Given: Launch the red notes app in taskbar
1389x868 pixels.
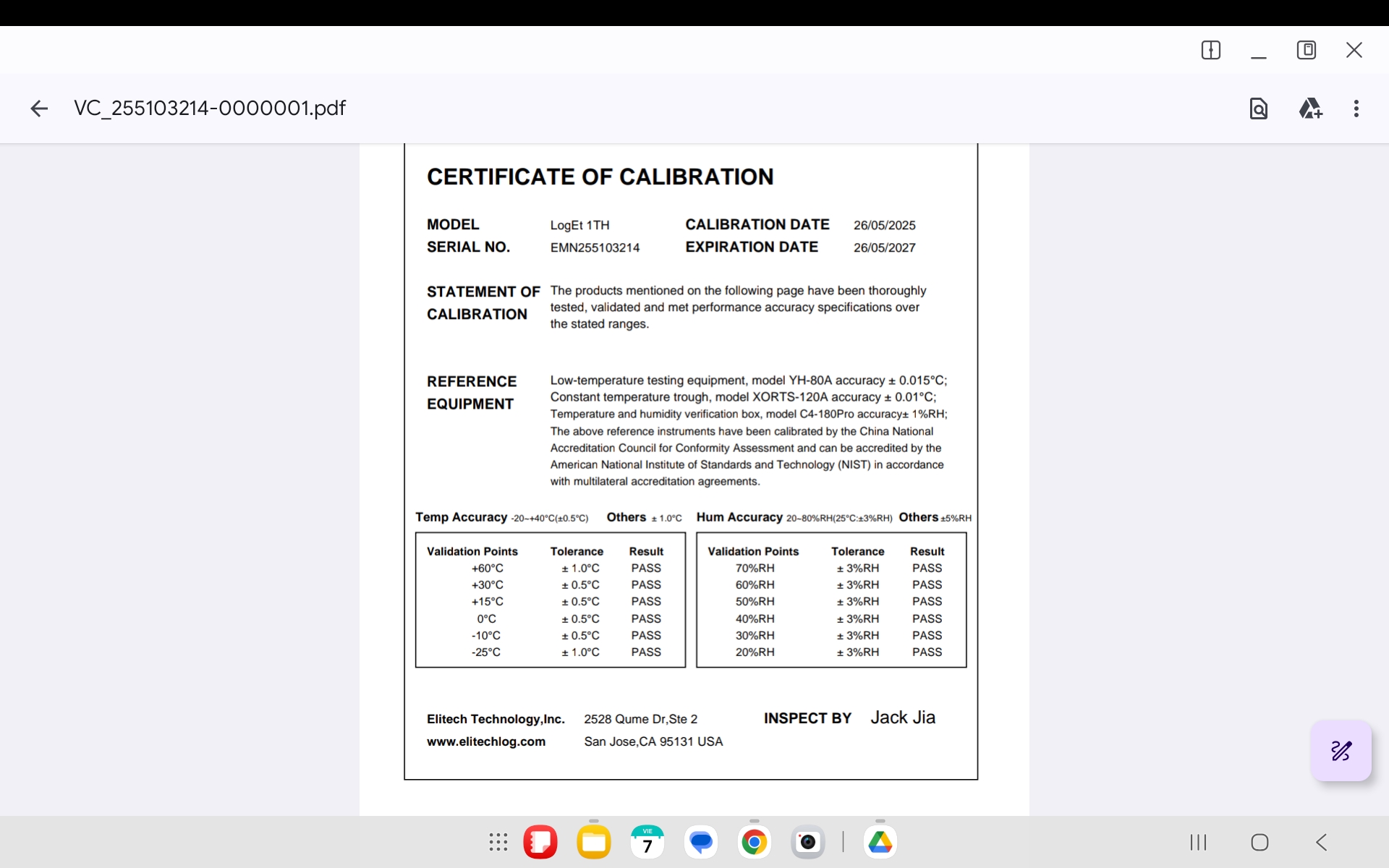Looking at the screenshot, I should (x=540, y=842).
